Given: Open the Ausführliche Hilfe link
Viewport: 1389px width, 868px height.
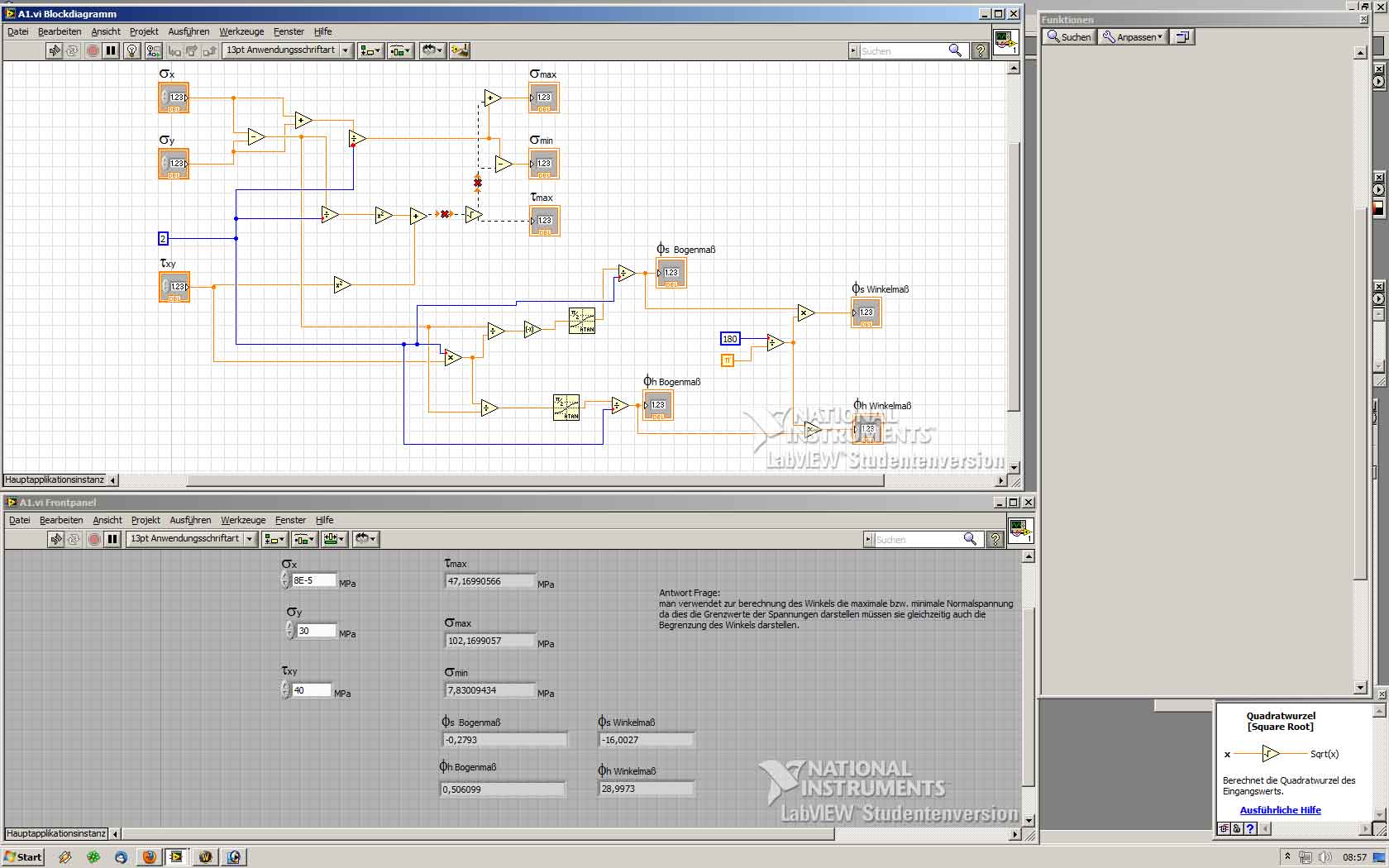Looking at the screenshot, I should 1280,810.
